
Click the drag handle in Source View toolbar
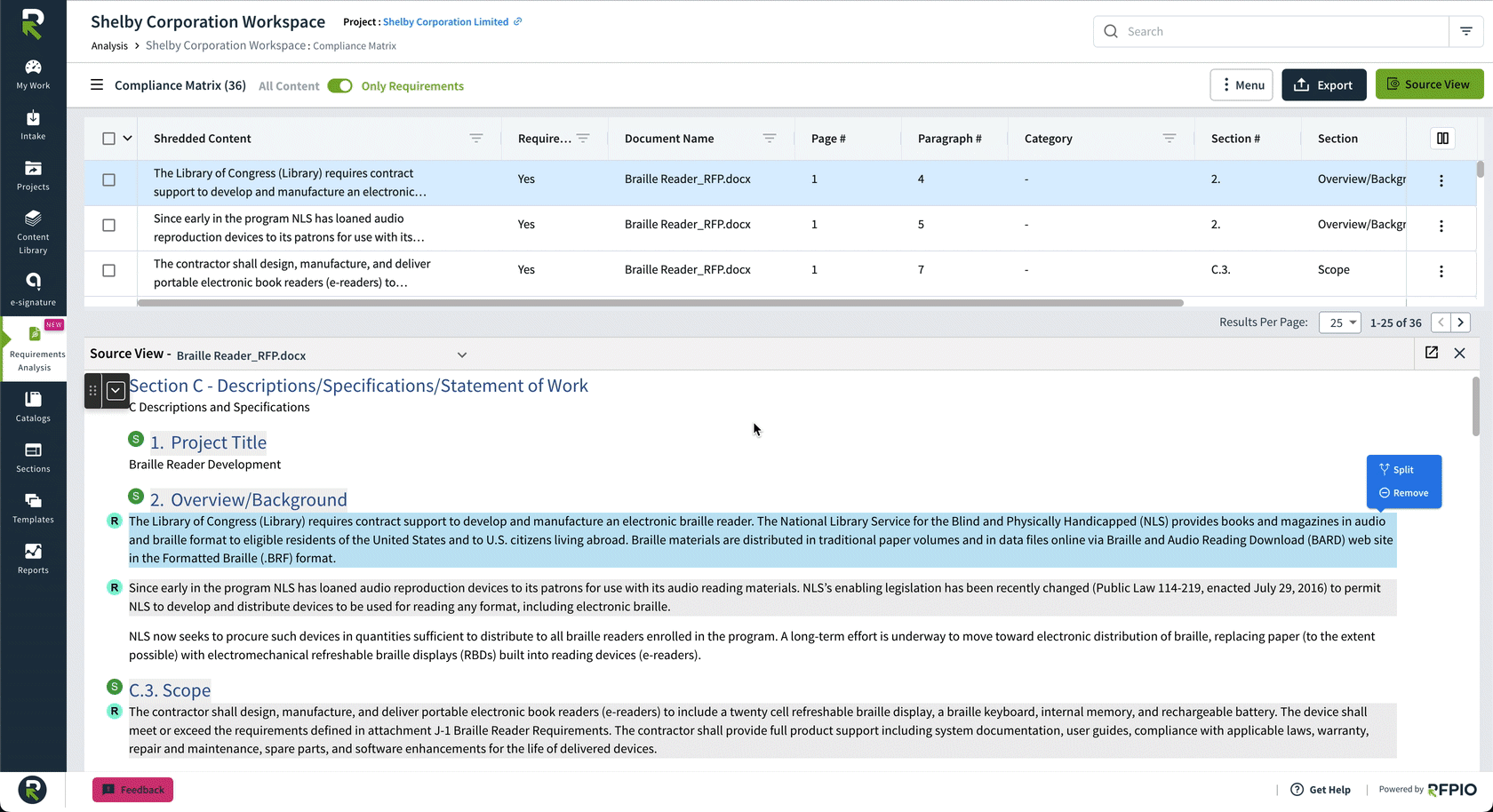[93, 391]
